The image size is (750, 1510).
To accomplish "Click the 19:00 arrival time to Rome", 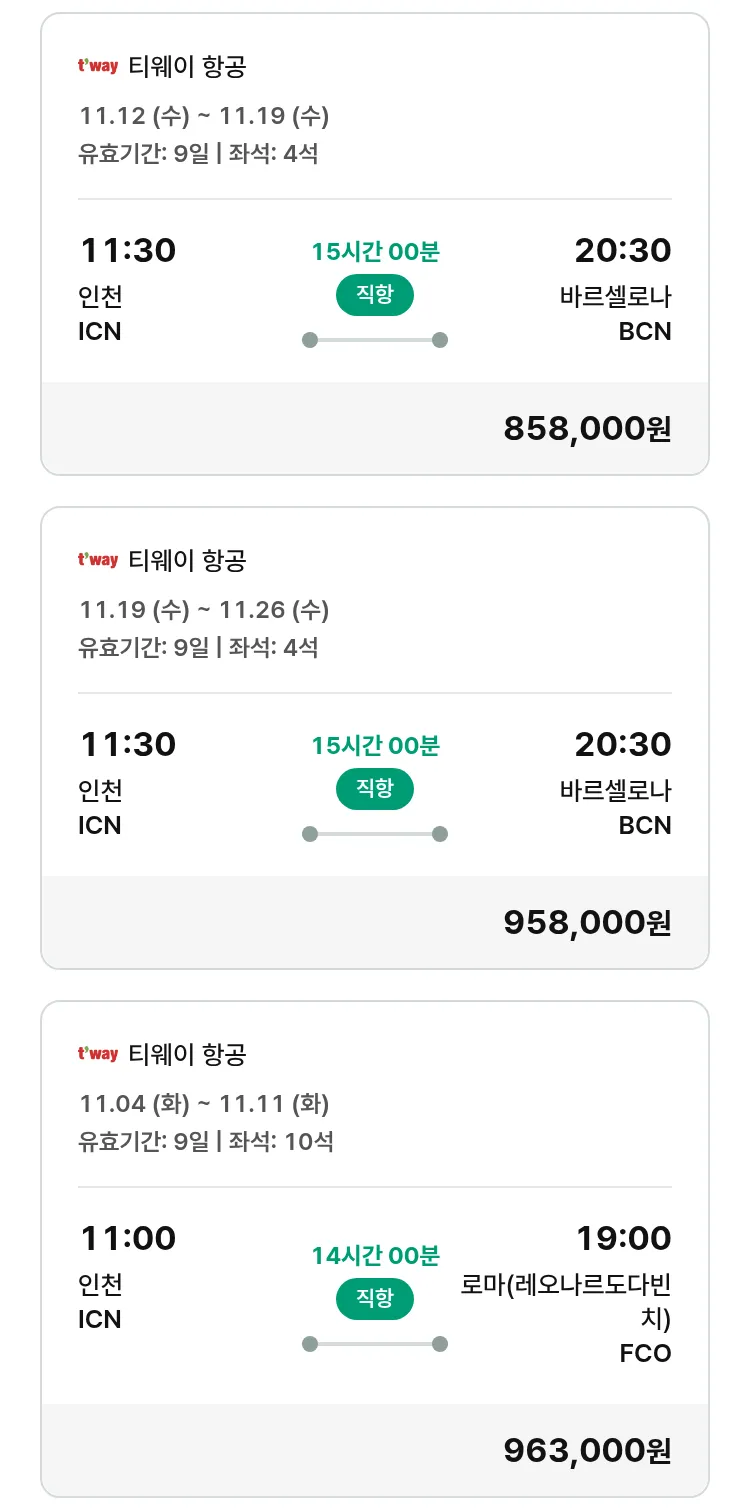I will (623, 1238).
